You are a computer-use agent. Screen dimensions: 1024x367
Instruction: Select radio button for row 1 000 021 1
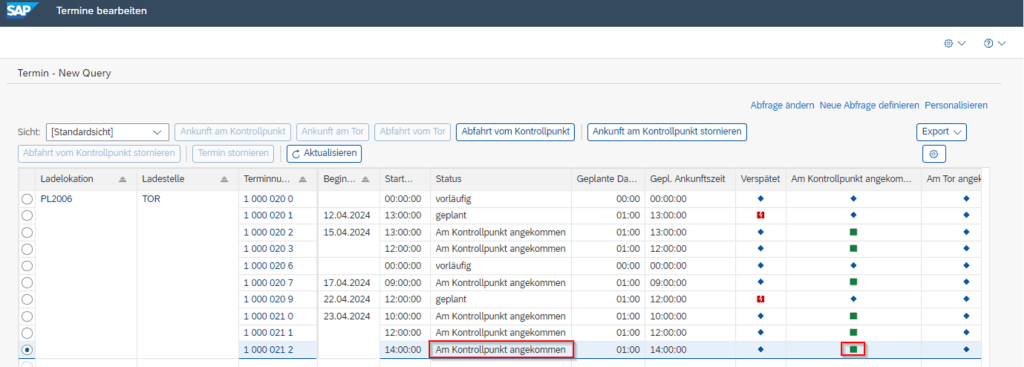27,332
